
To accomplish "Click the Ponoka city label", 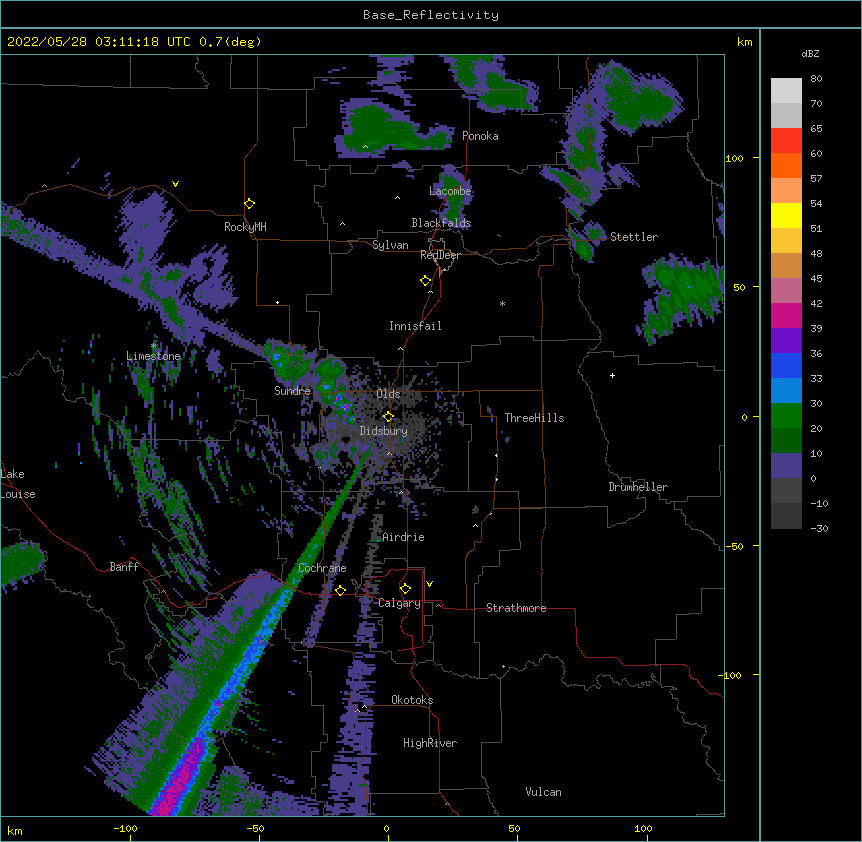I will coord(480,136).
